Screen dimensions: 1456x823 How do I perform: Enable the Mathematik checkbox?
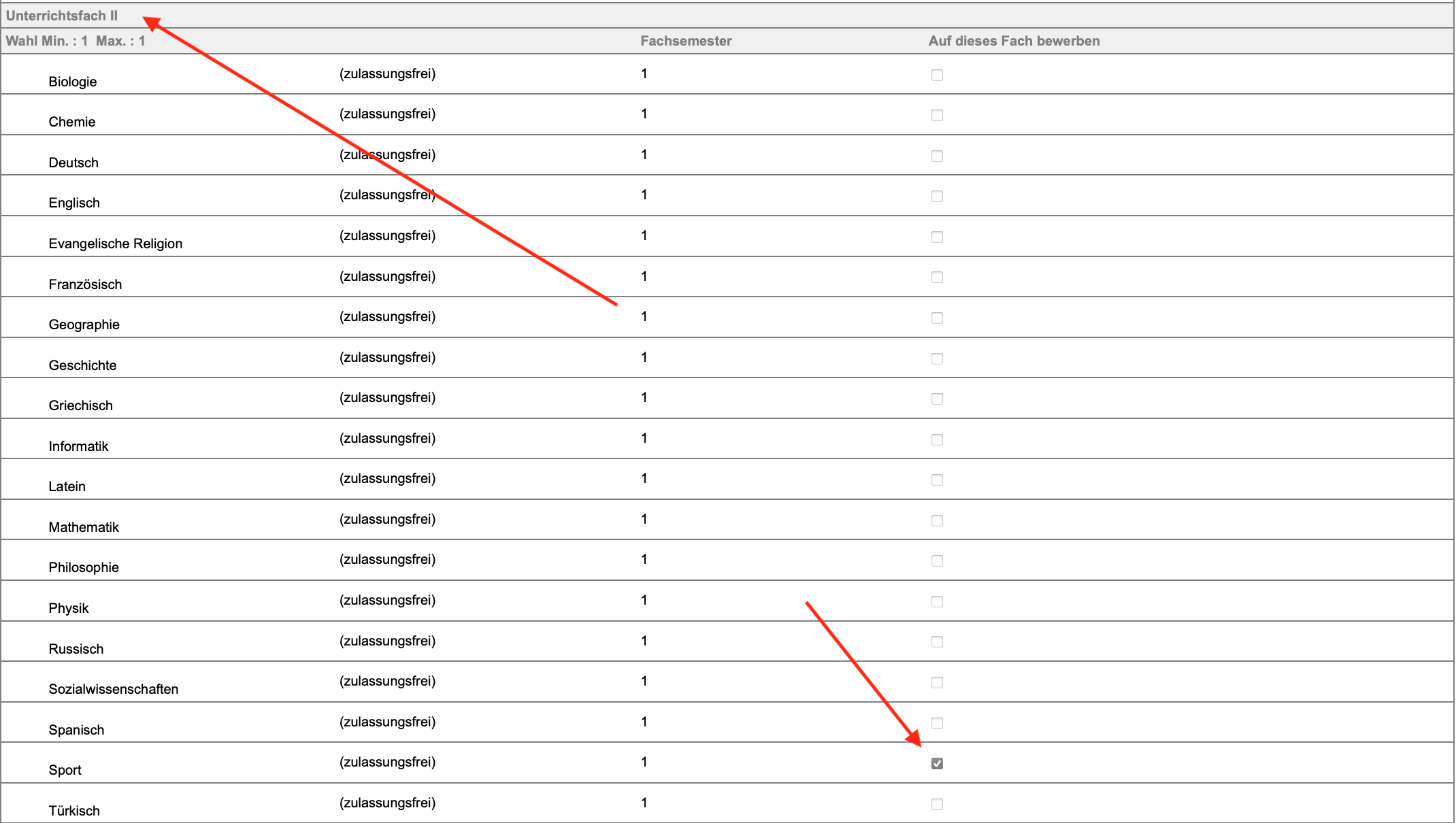pos(937,520)
